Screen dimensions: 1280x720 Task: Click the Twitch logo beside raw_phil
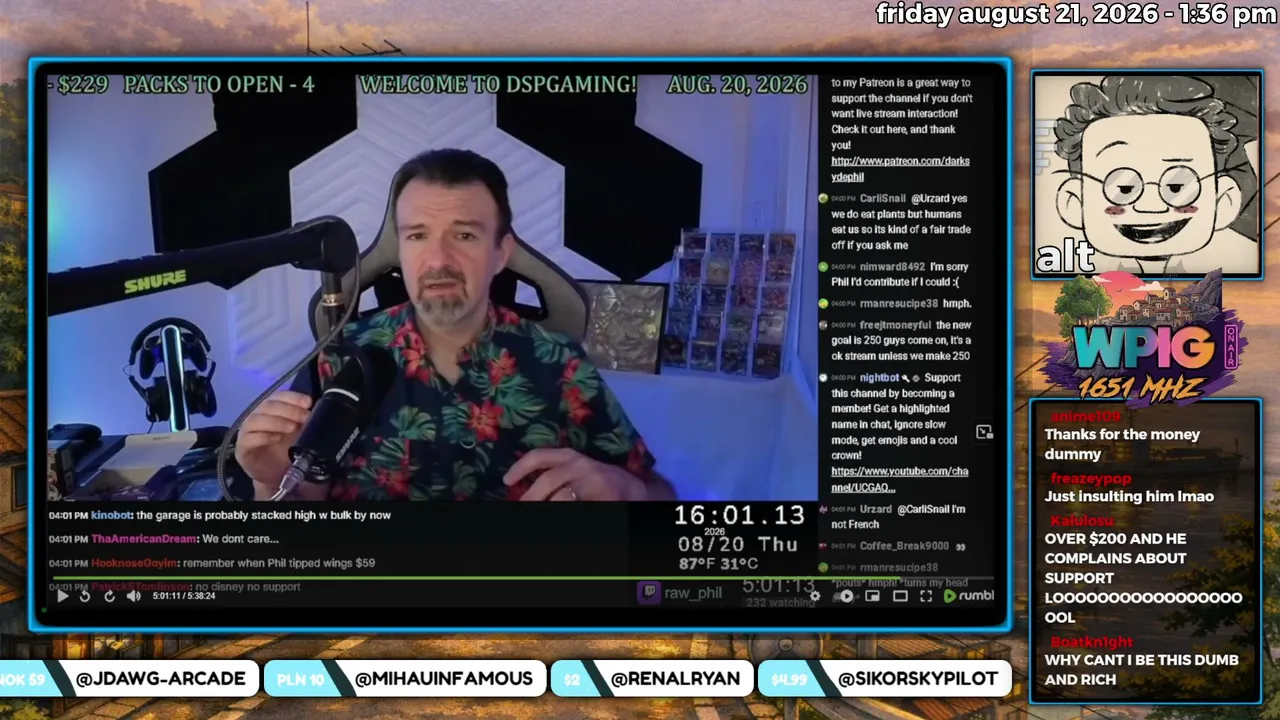649,593
